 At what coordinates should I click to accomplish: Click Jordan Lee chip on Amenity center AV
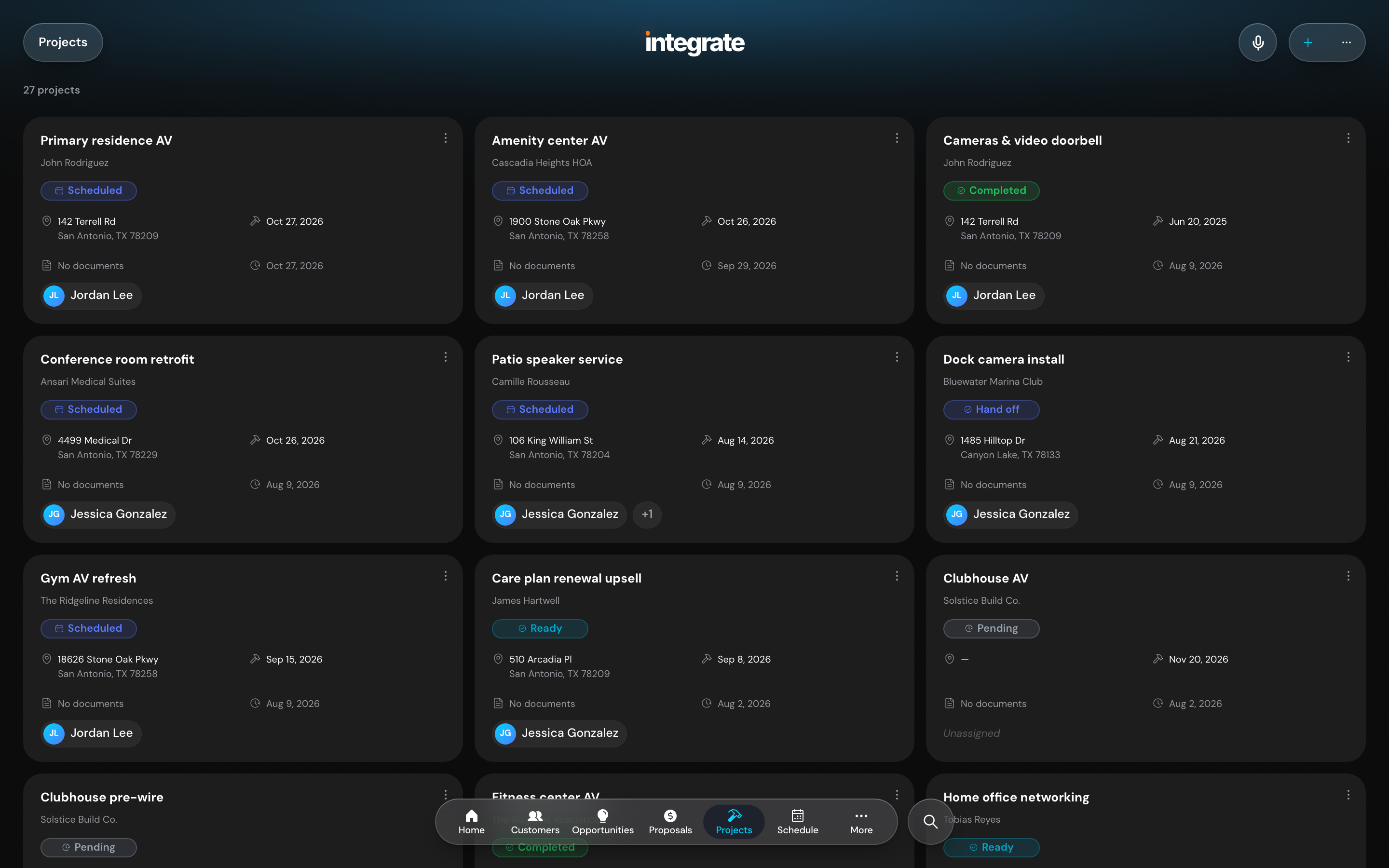(x=542, y=296)
